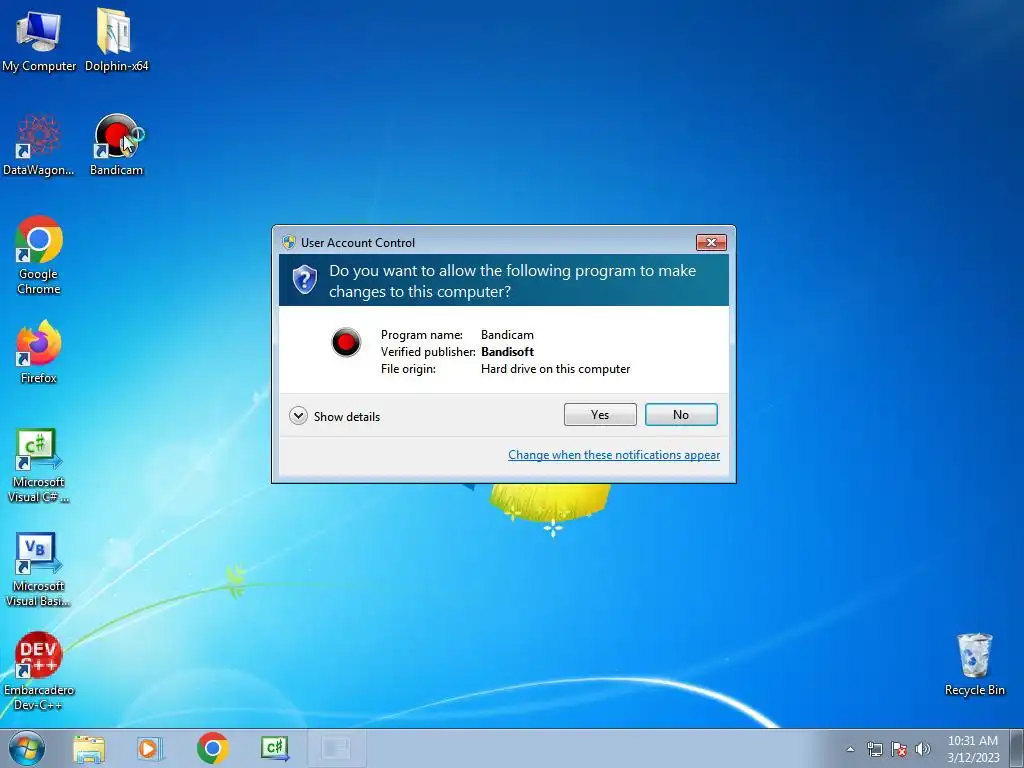The height and width of the screenshot is (768, 1024).
Task: Select the Recycle Bin icon
Action: (x=974, y=664)
